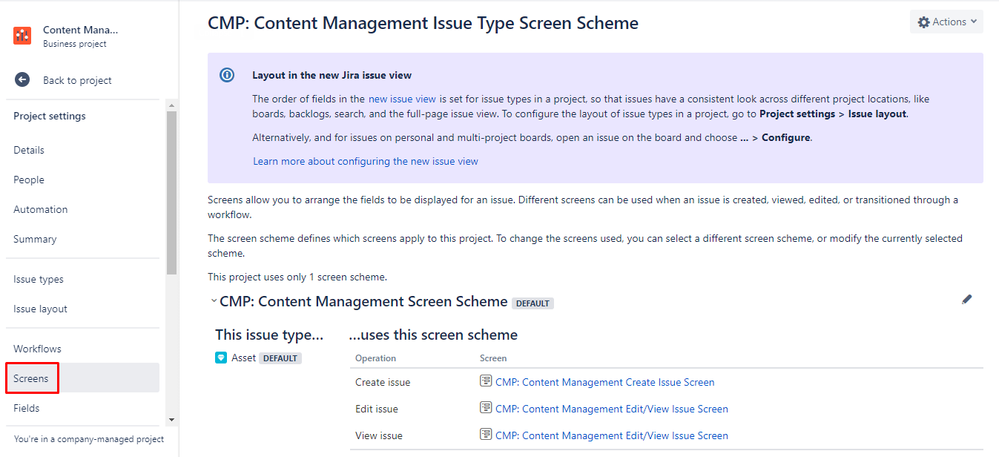Image resolution: width=999 pixels, height=457 pixels.
Task: Click Back to project link
Action: tap(77, 80)
